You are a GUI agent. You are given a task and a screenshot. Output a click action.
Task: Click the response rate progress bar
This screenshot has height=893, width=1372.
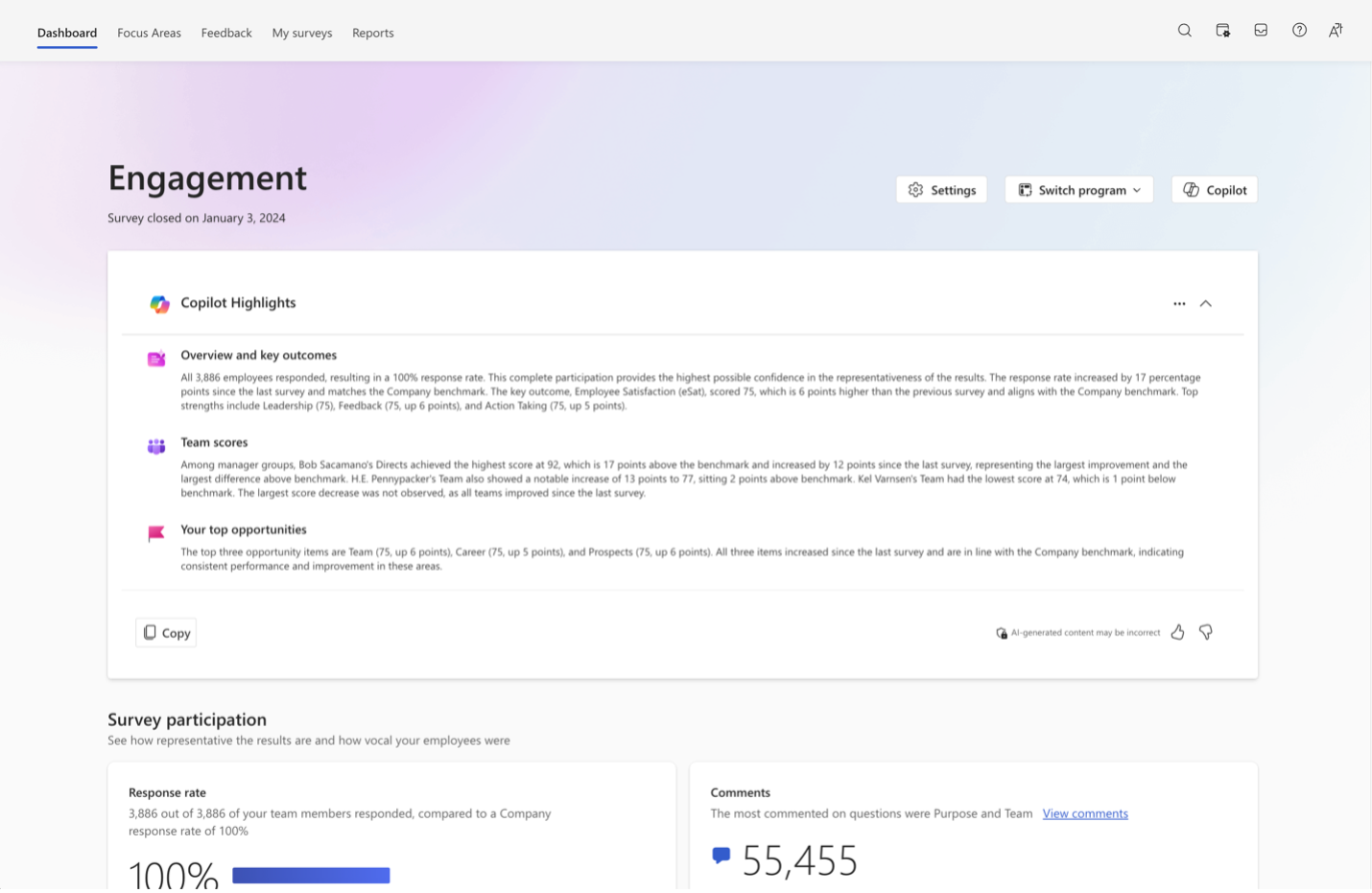[311, 876]
